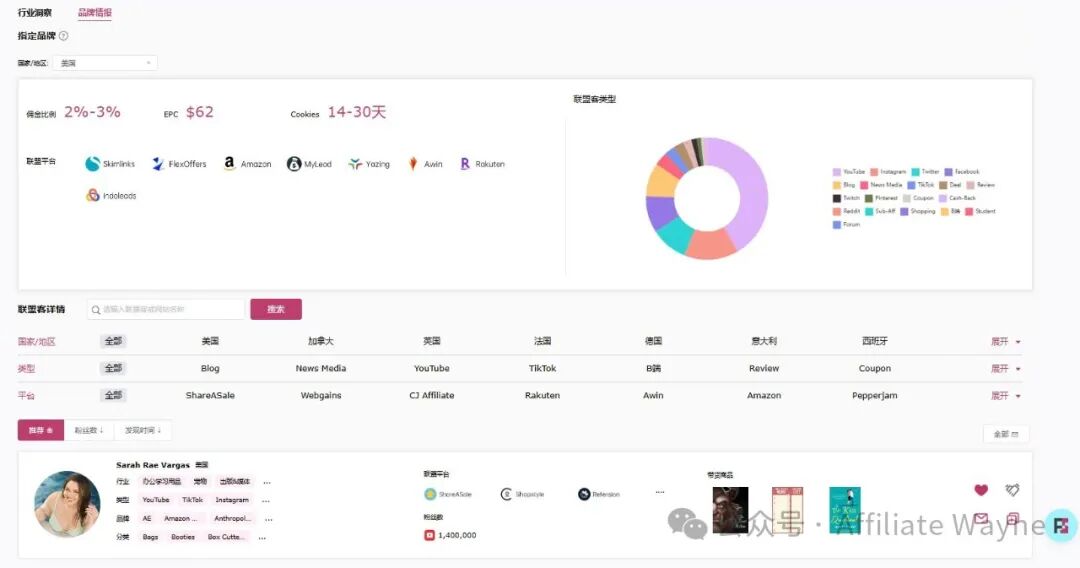This screenshot has height=568, width=1080.
Task: Toggle the Instagram series in the chart legend
Action: click(889, 171)
